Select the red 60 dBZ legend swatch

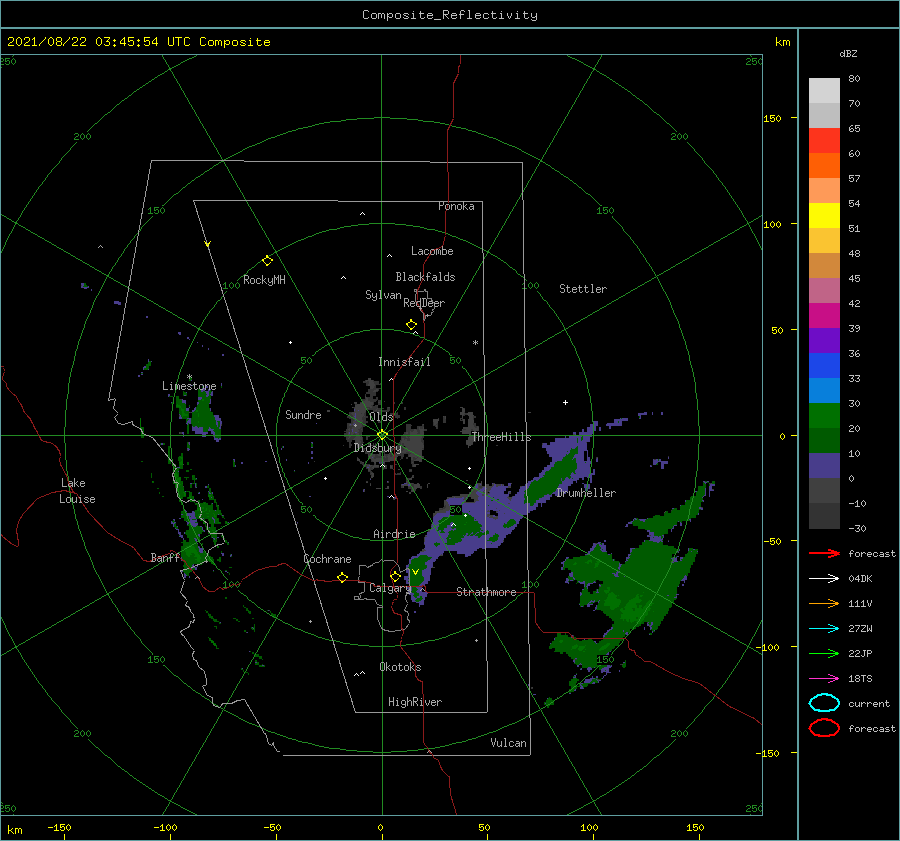(x=824, y=141)
